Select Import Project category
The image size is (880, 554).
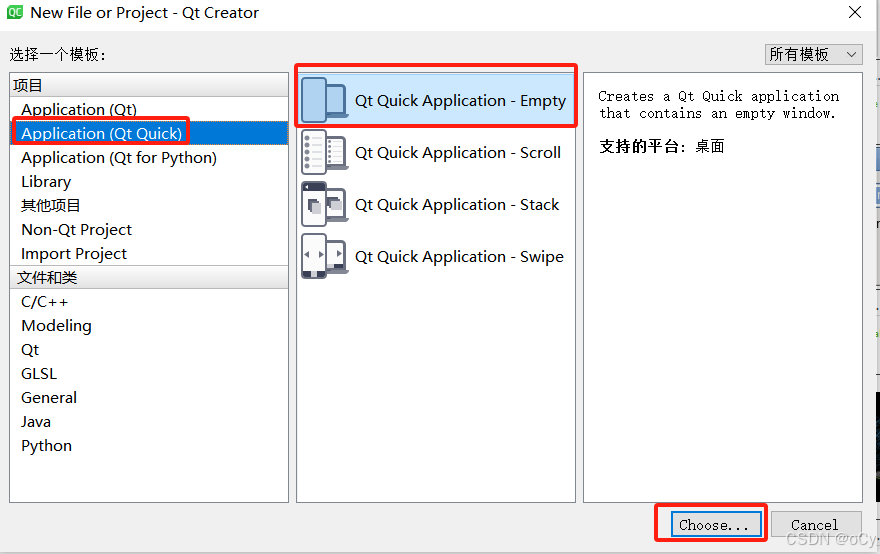[x=149, y=254]
